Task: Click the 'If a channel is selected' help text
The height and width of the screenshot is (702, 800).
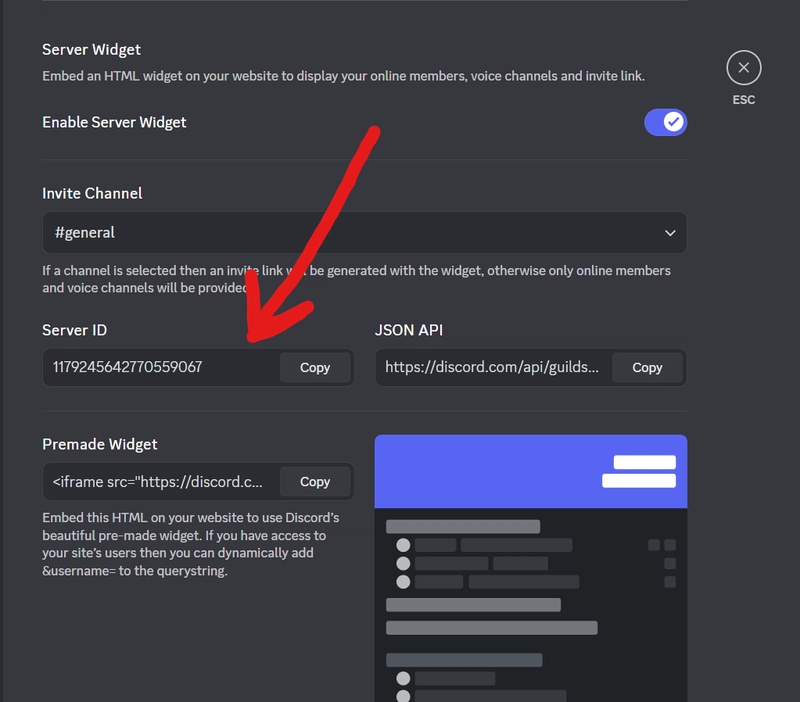Action: click(356, 279)
